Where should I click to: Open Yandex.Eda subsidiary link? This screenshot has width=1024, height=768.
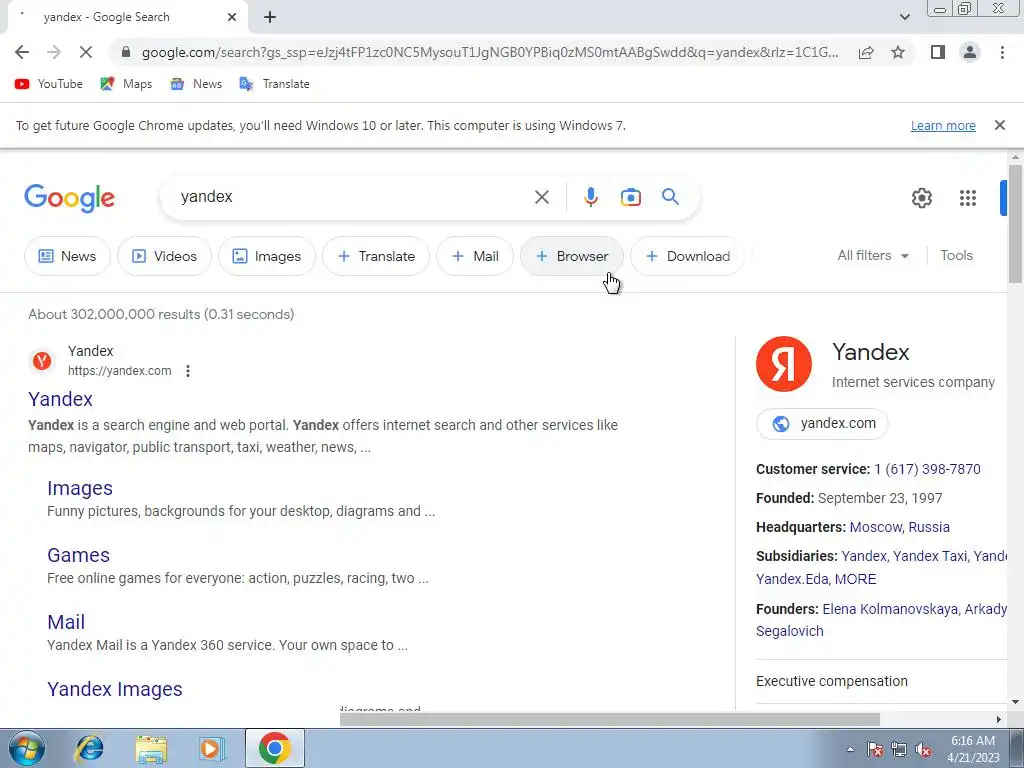click(792, 579)
